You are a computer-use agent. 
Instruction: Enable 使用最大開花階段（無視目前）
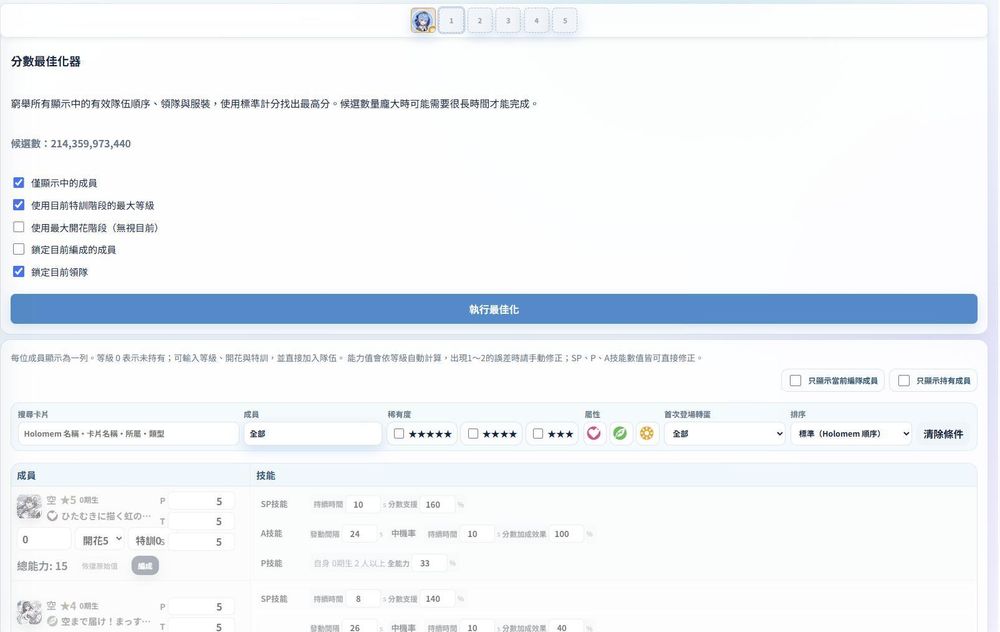click(x=19, y=227)
